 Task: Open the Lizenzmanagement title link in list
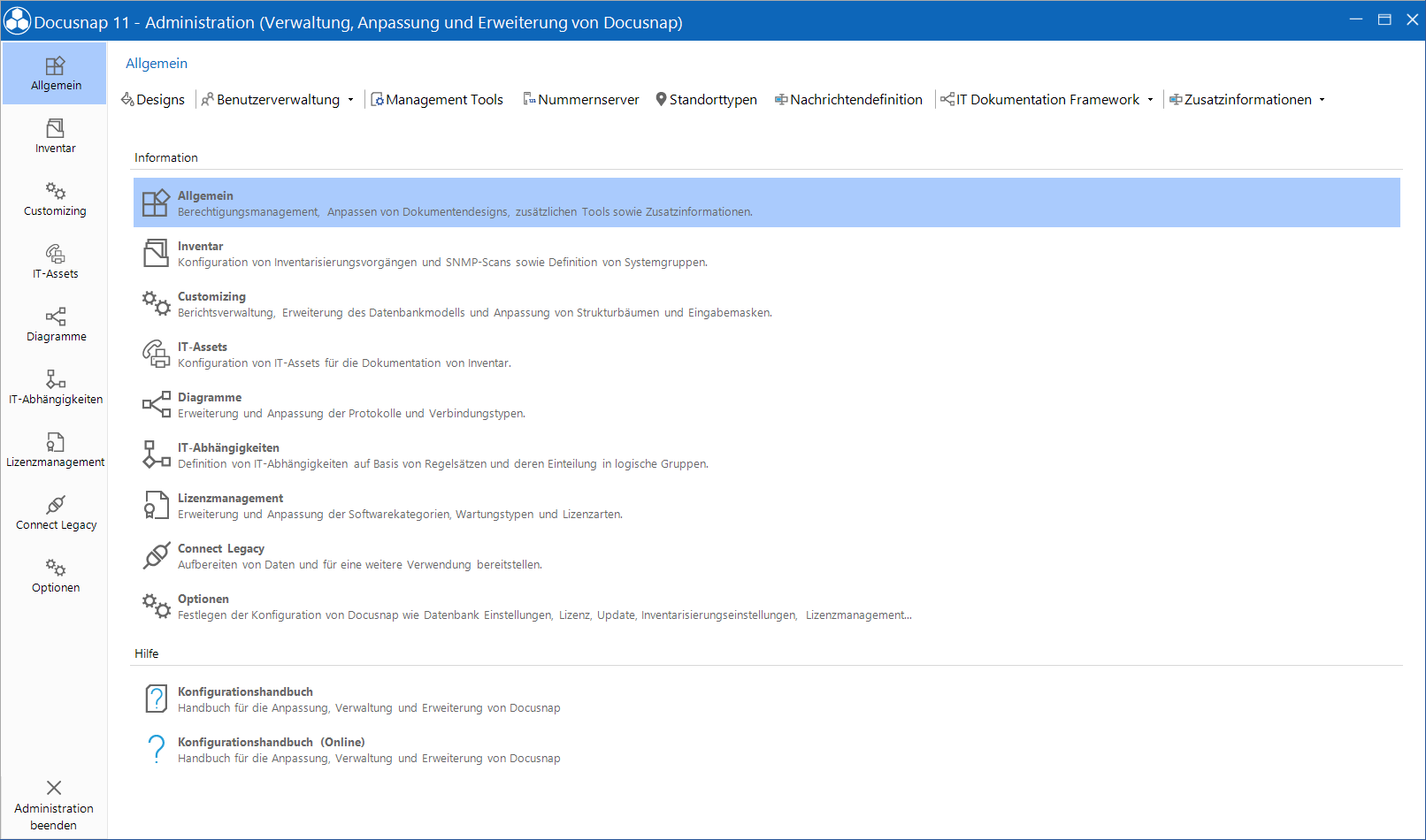click(230, 498)
